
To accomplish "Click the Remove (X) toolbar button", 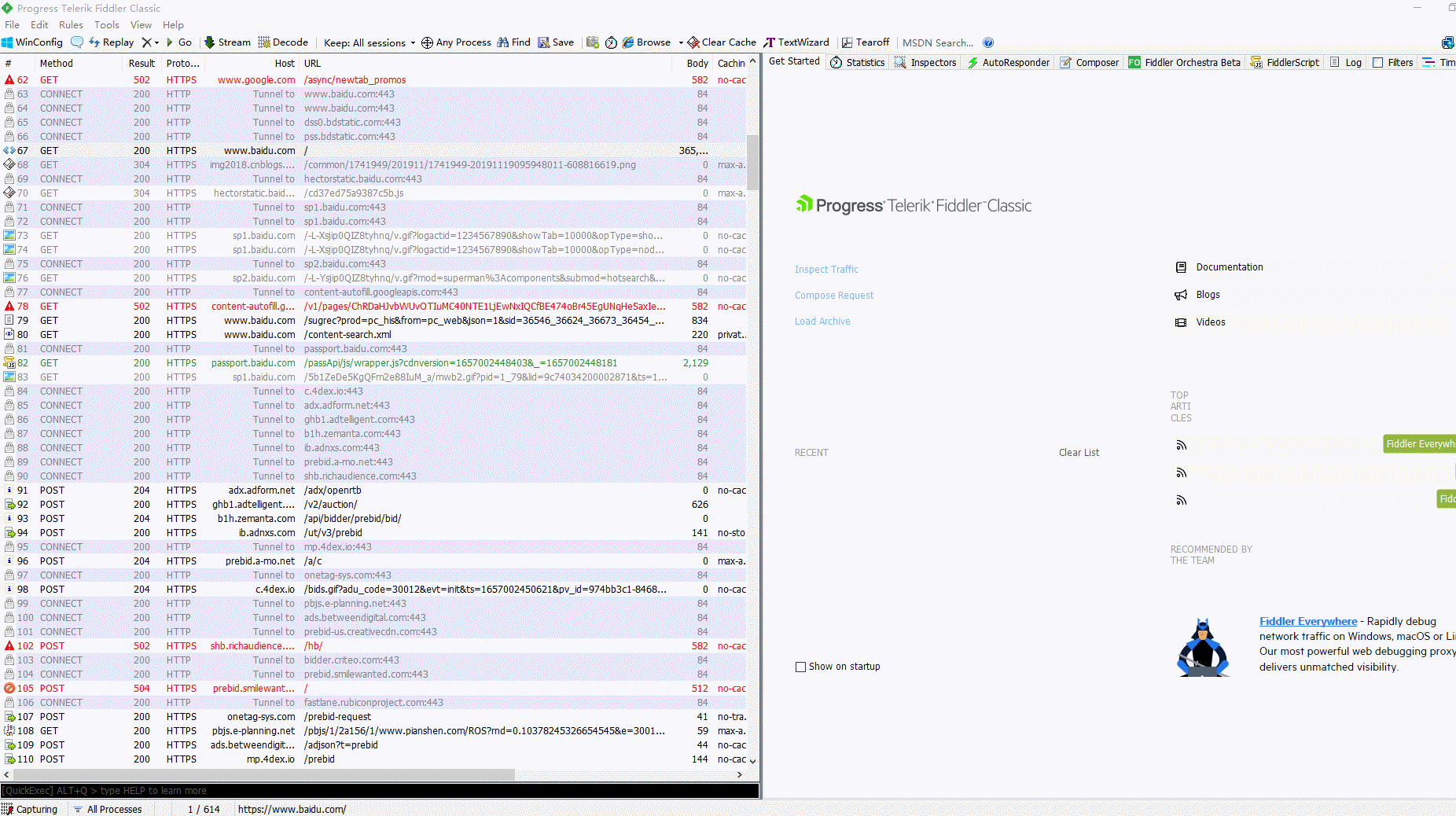I will [x=146, y=42].
